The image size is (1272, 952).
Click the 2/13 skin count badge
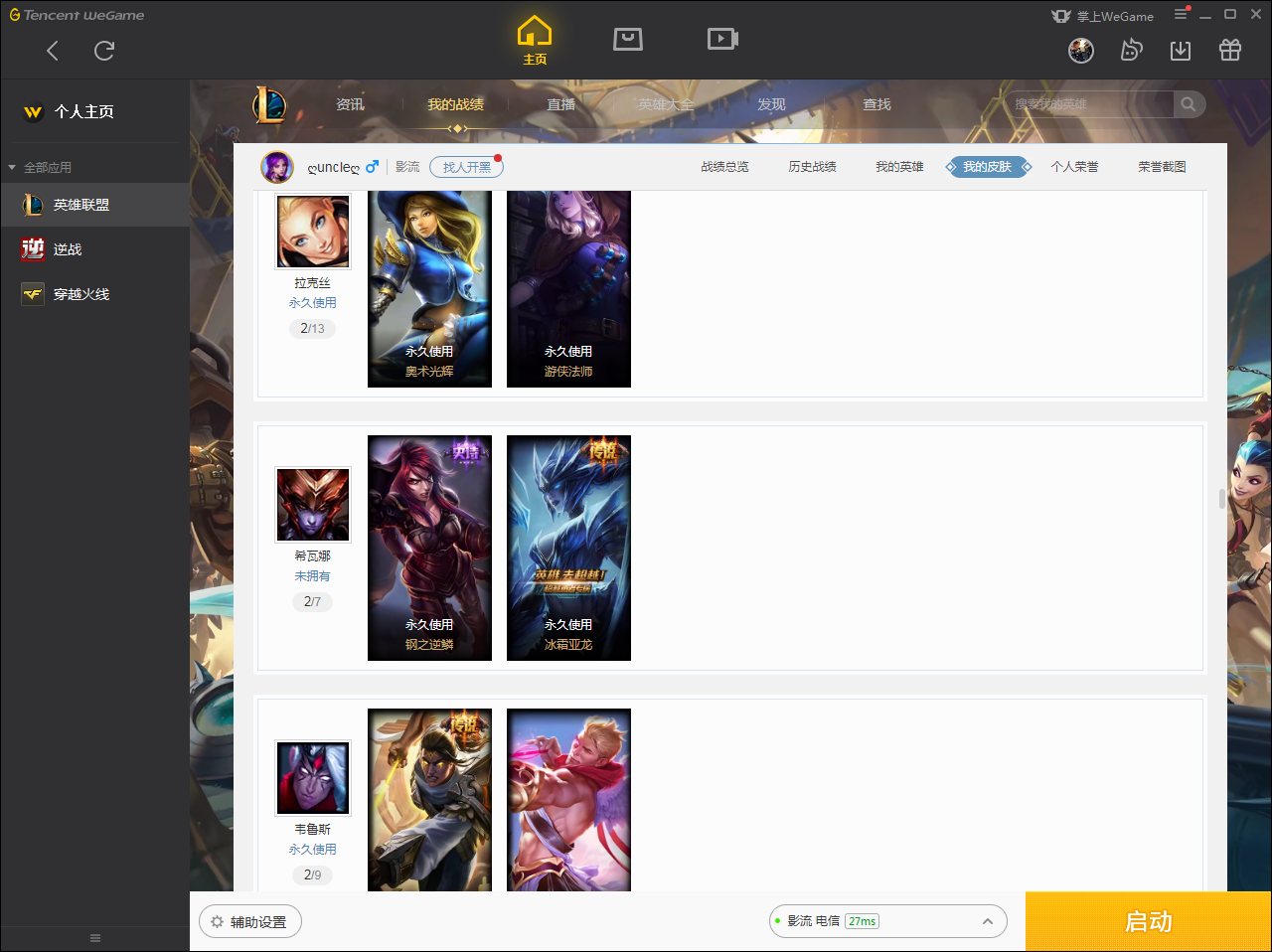click(312, 328)
